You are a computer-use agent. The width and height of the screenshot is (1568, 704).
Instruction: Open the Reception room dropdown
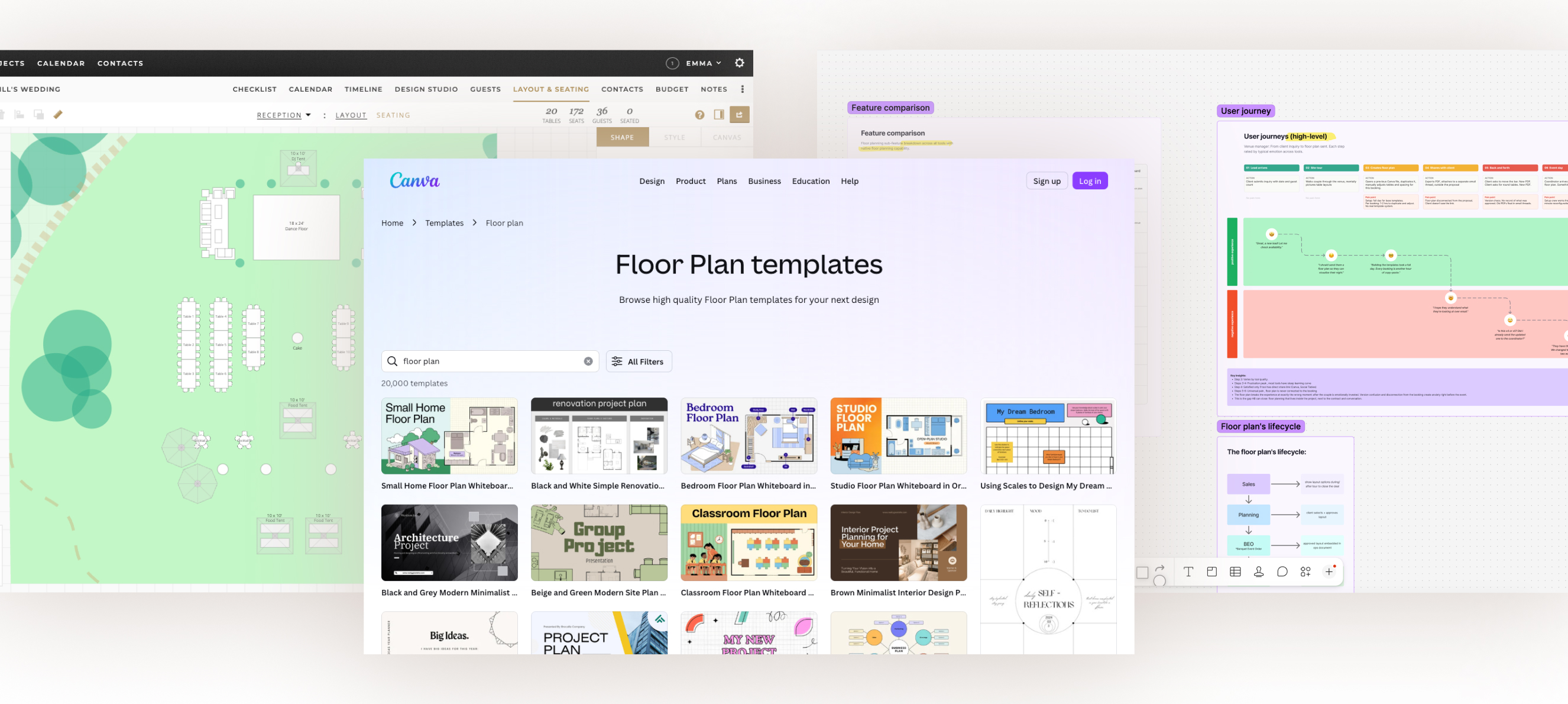point(284,115)
